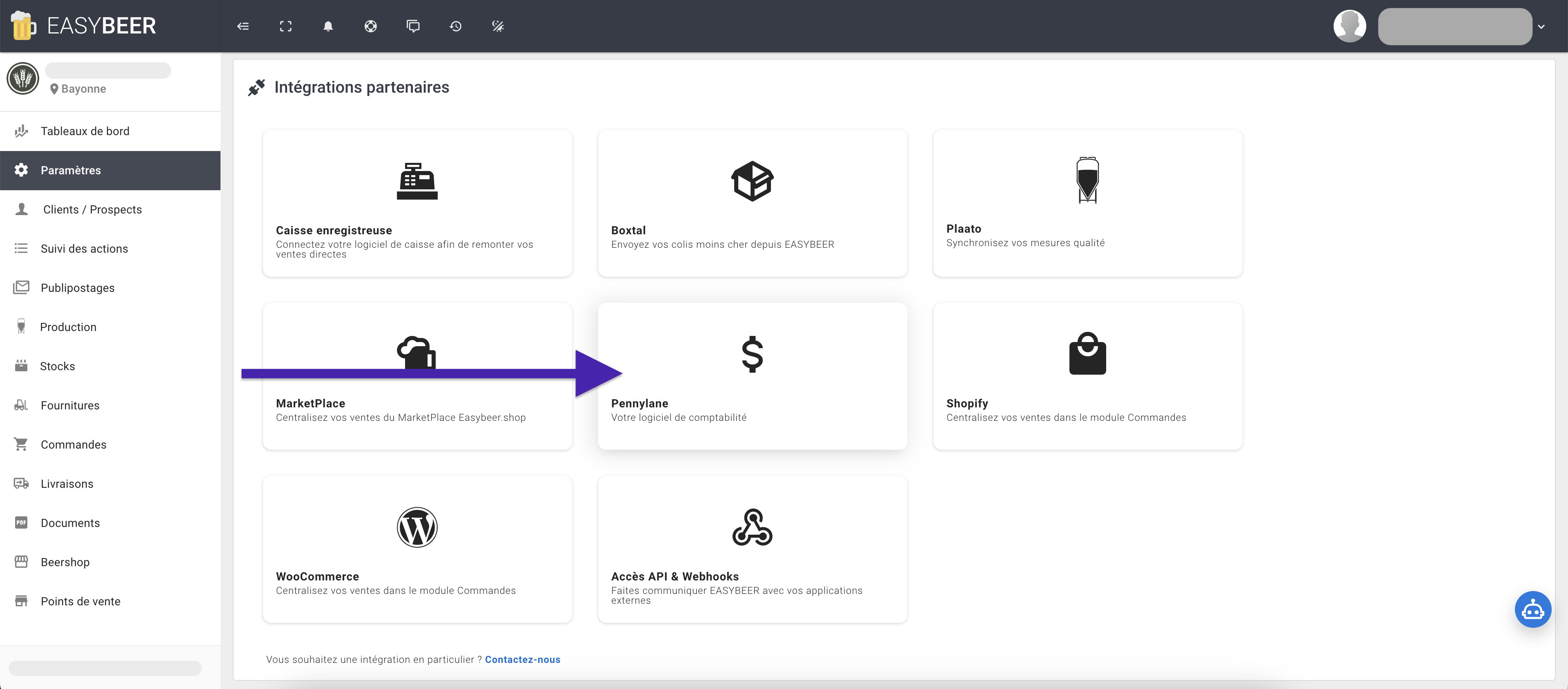Click the Tableaux de bord chart icon

tap(21, 131)
